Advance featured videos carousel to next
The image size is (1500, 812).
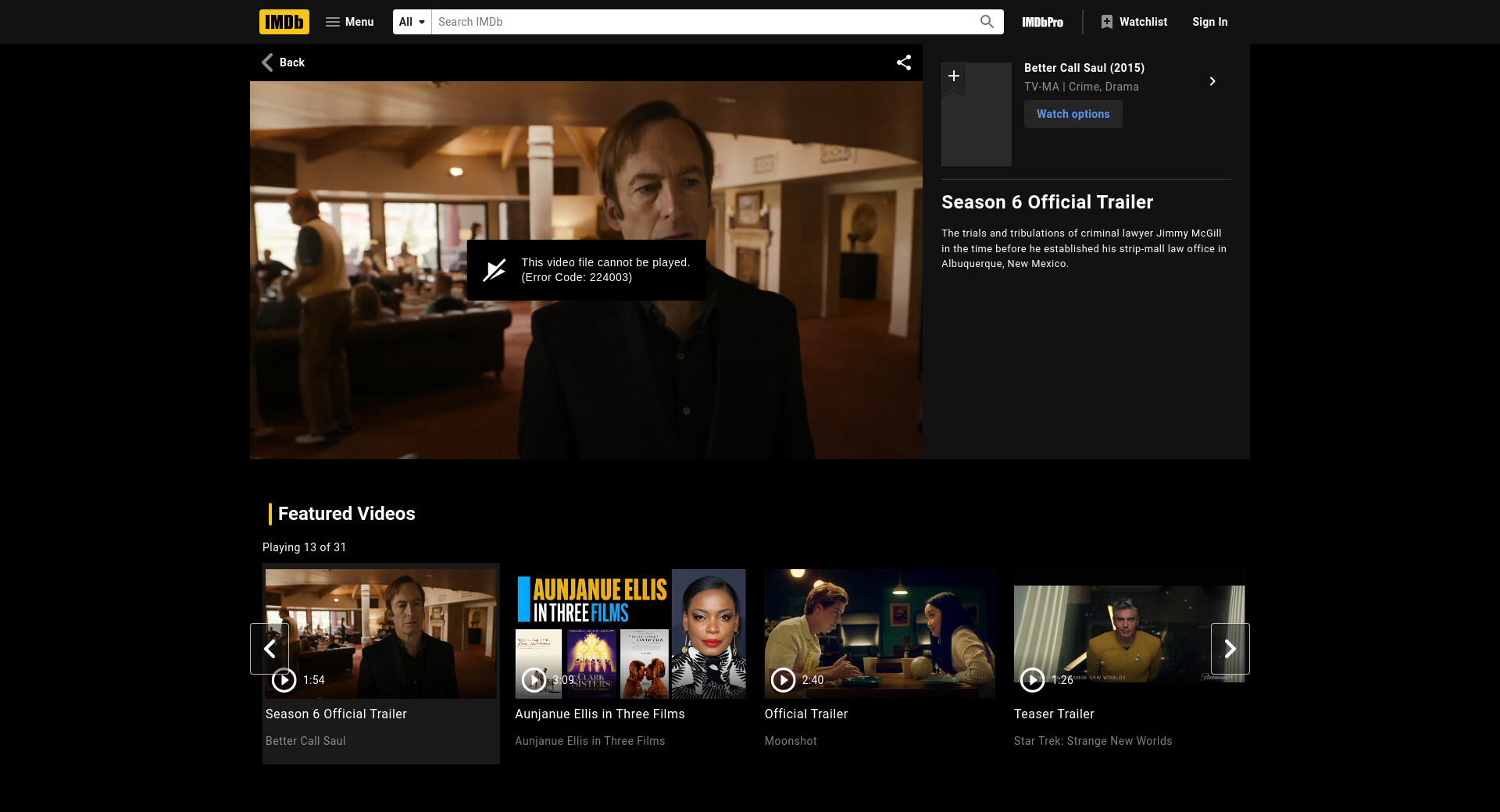point(1230,649)
